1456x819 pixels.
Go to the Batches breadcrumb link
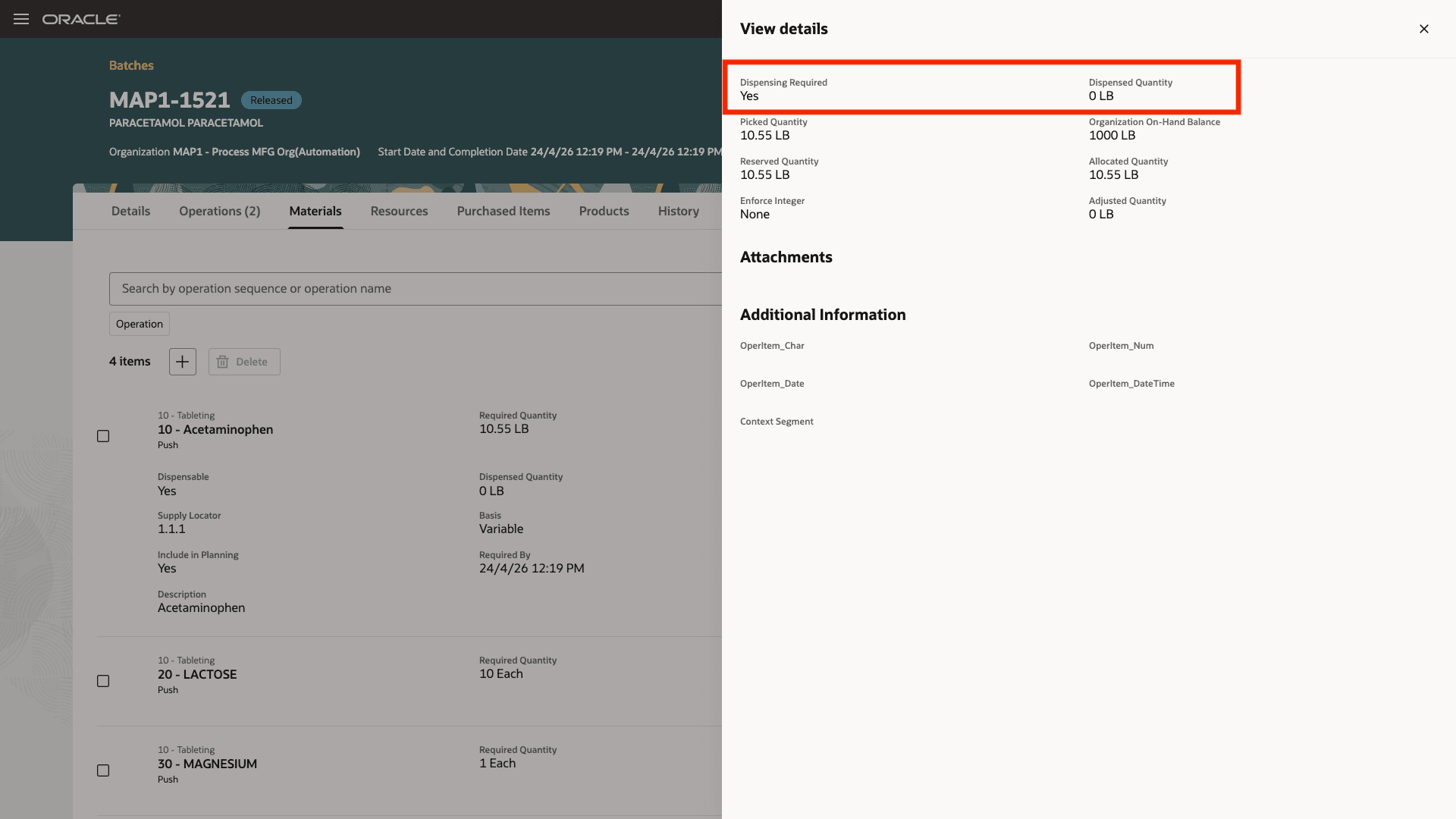click(x=131, y=65)
